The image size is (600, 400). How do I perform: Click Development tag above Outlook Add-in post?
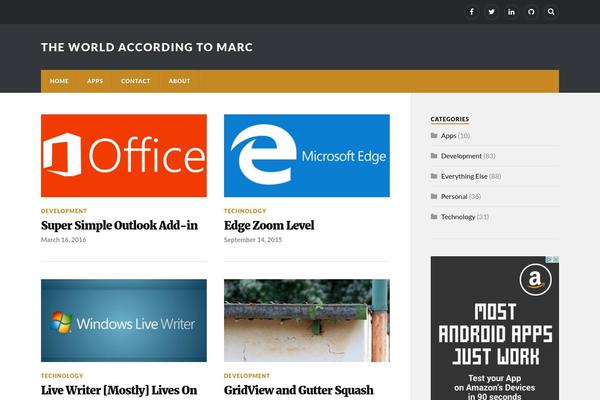click(64, 211)
